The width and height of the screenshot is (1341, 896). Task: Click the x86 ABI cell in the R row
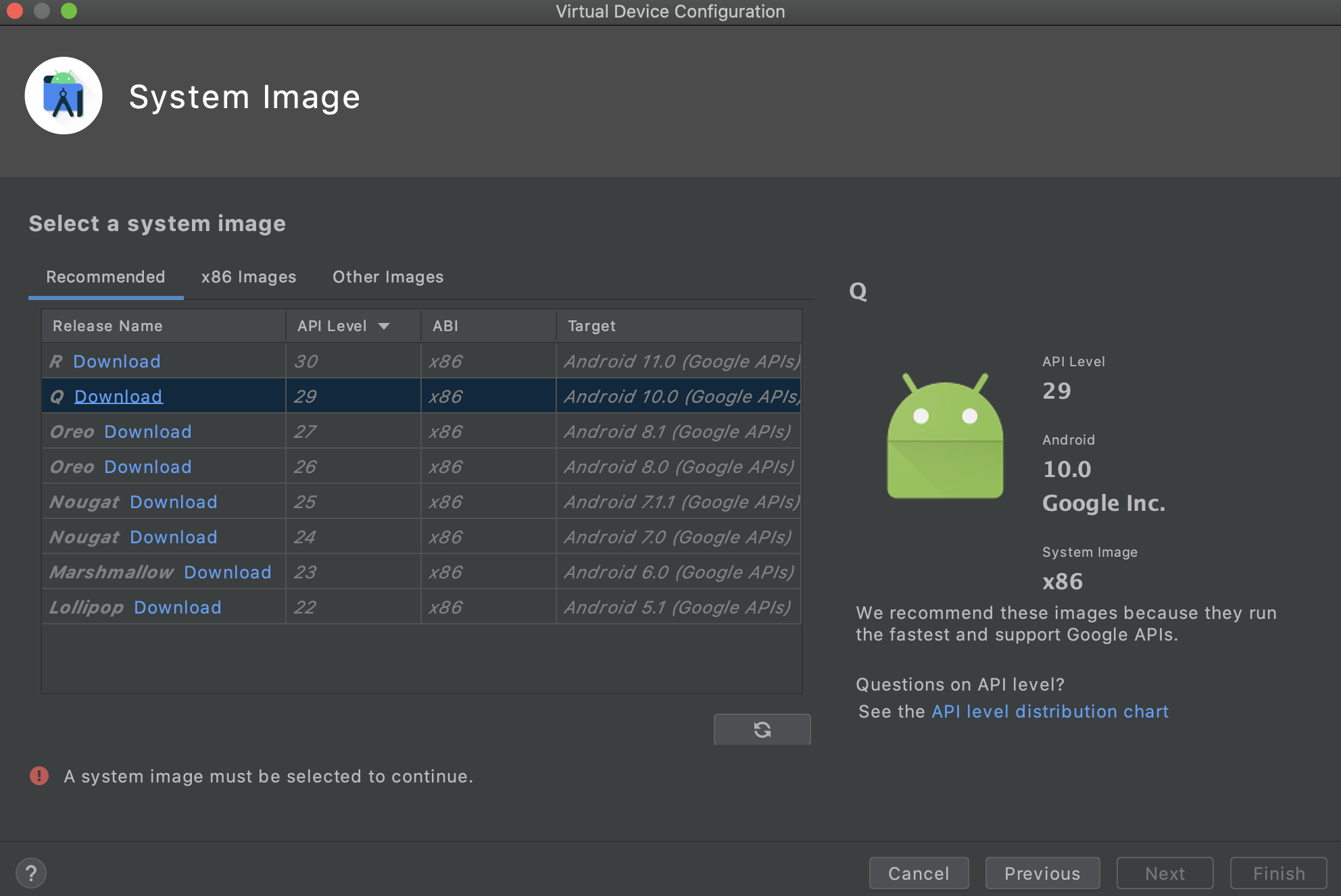(x=489, y=362)
